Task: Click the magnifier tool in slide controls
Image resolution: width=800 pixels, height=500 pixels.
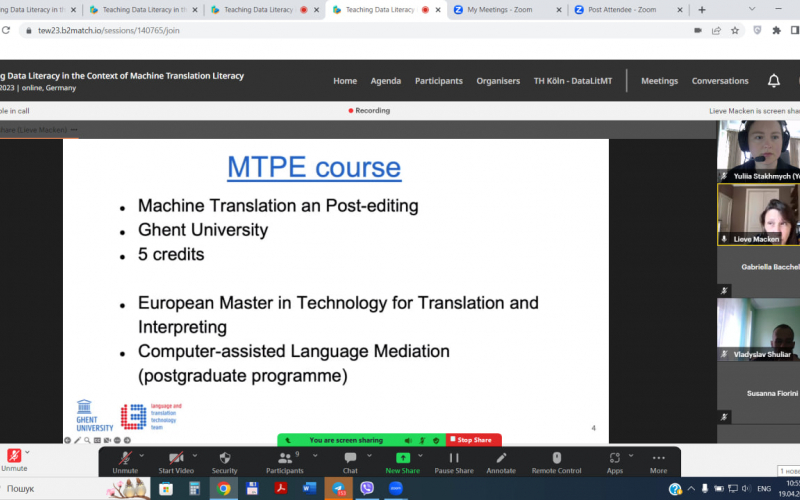Action: [87, 440]
